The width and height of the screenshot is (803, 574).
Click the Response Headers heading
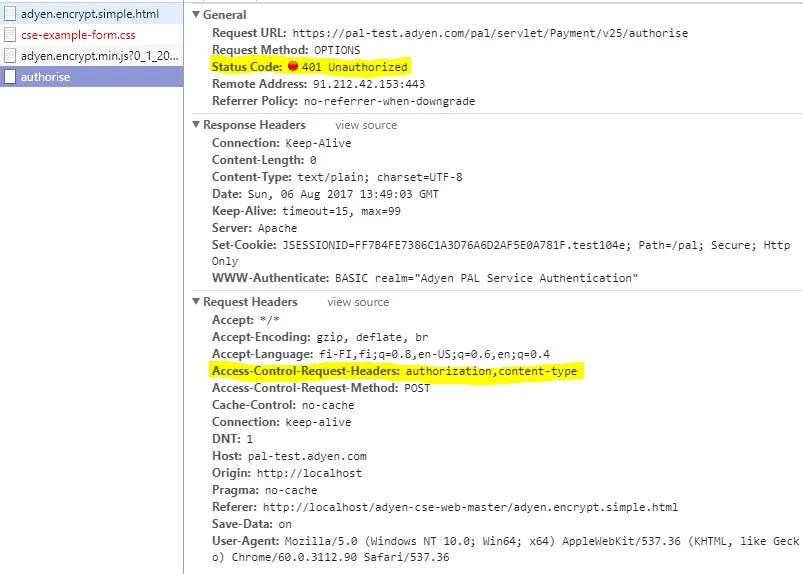coord(254,125)
